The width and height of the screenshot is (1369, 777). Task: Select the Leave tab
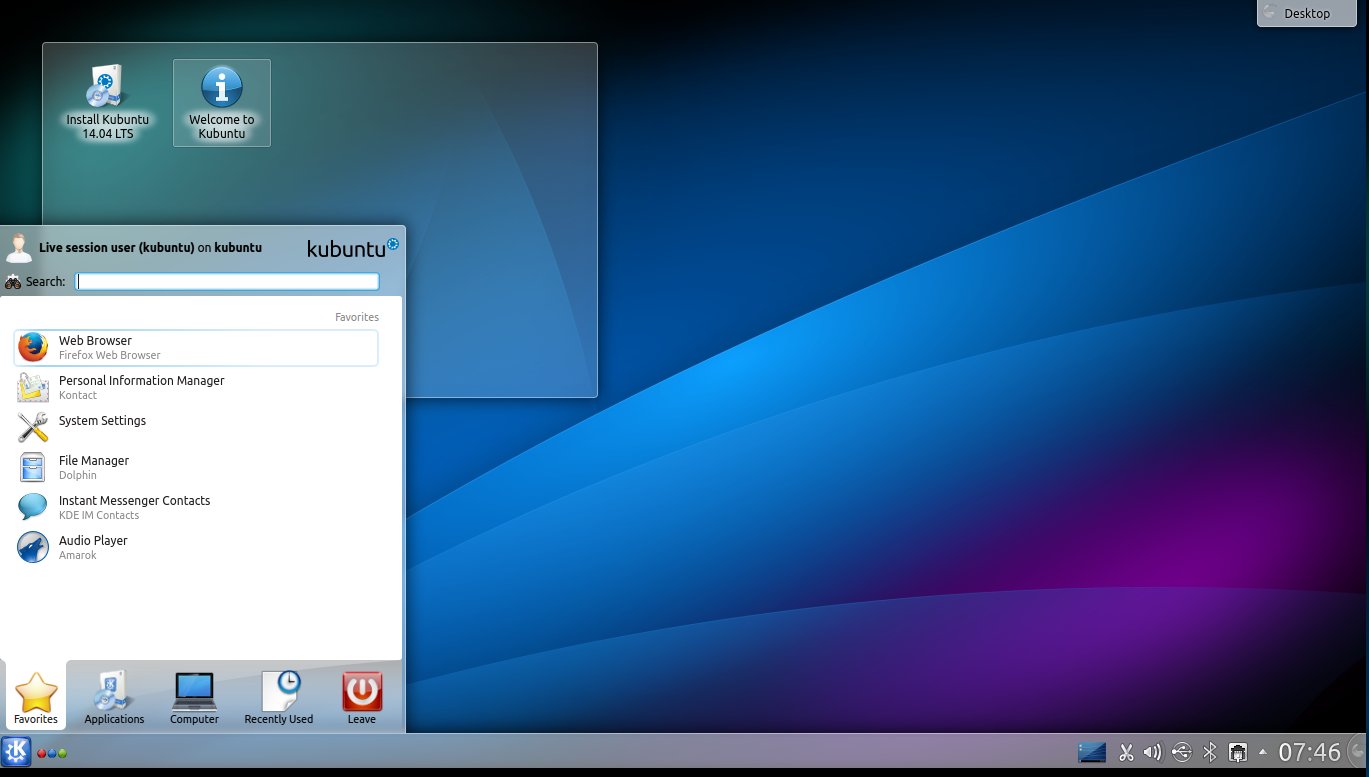tap(362, 697)
